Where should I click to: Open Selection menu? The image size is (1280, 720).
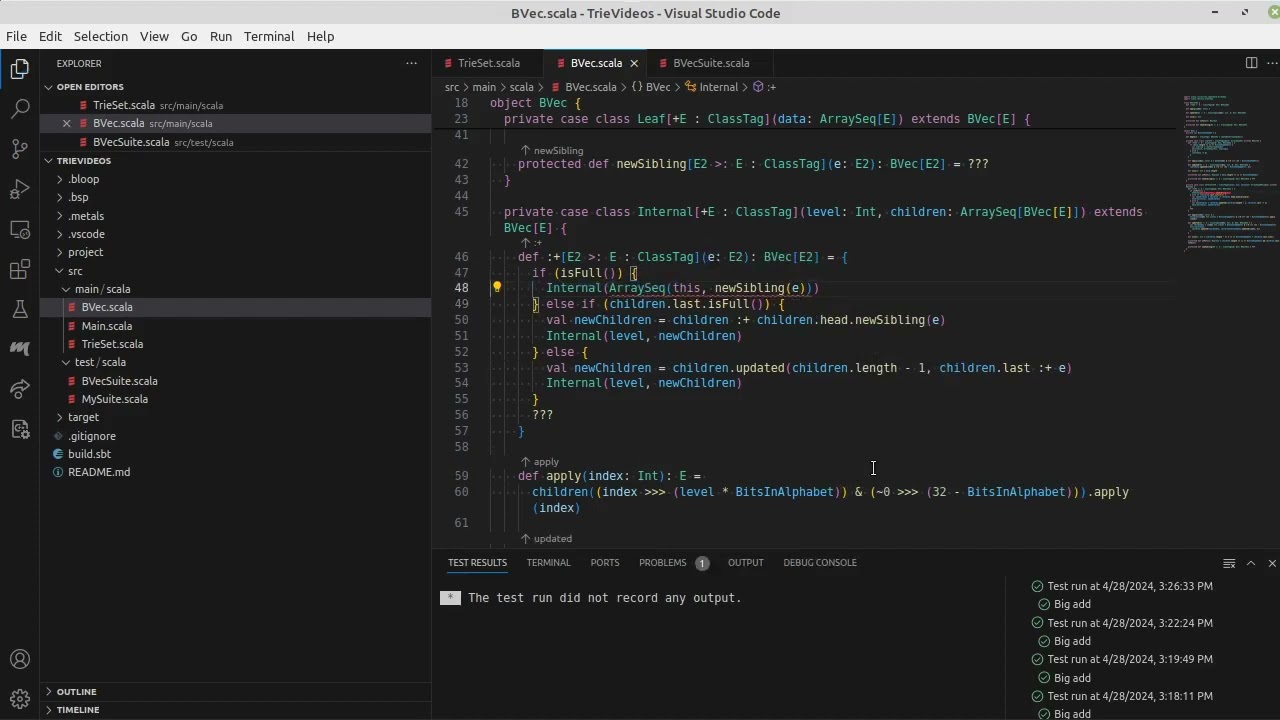(x=101, y=36)
